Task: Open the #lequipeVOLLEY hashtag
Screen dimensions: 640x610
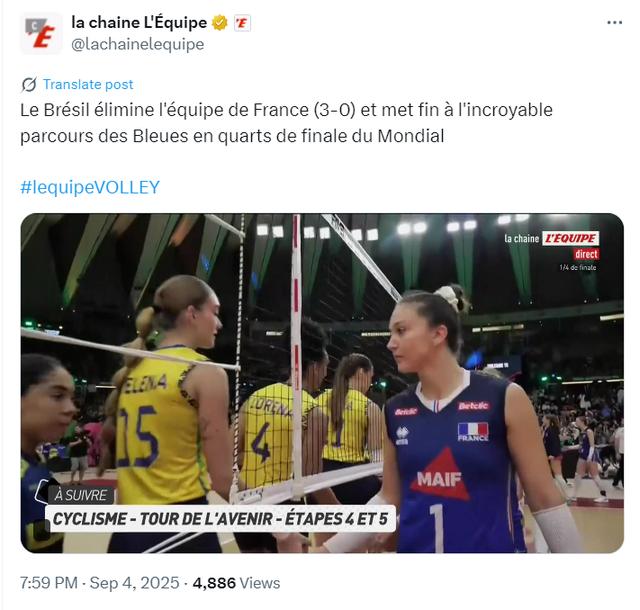Action: [90, 187]
